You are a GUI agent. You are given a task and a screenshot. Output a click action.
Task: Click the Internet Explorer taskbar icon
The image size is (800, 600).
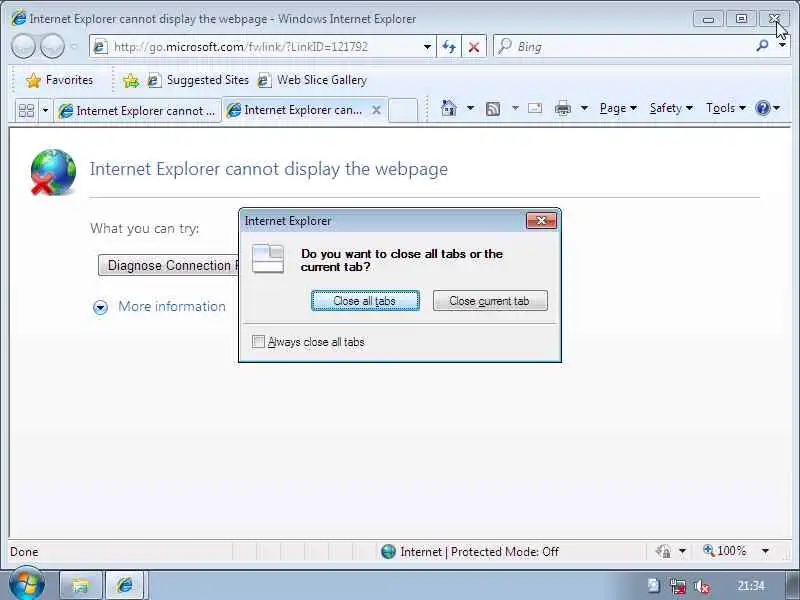tap(125, 585)
